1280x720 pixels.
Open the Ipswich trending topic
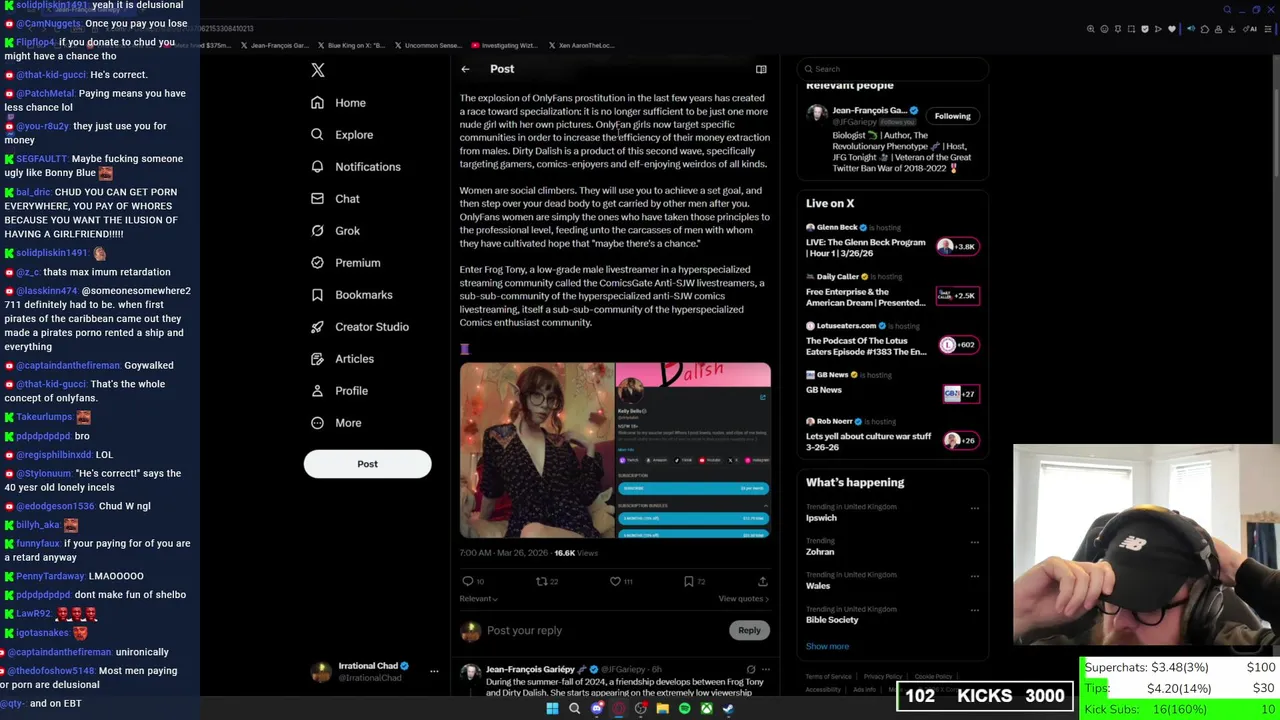point(821,518)
